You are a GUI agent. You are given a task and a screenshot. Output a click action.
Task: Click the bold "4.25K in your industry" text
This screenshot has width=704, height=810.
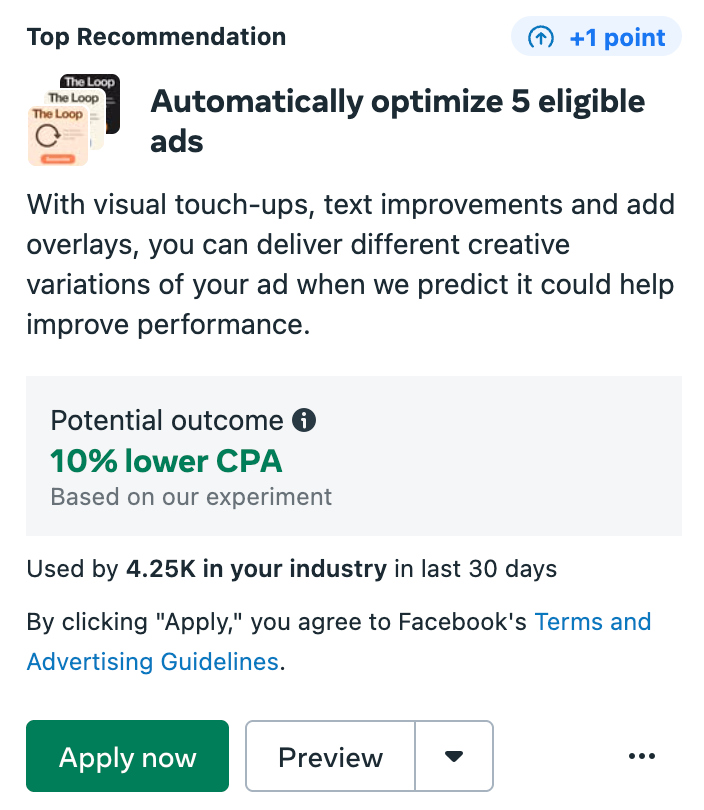(256, 569)
